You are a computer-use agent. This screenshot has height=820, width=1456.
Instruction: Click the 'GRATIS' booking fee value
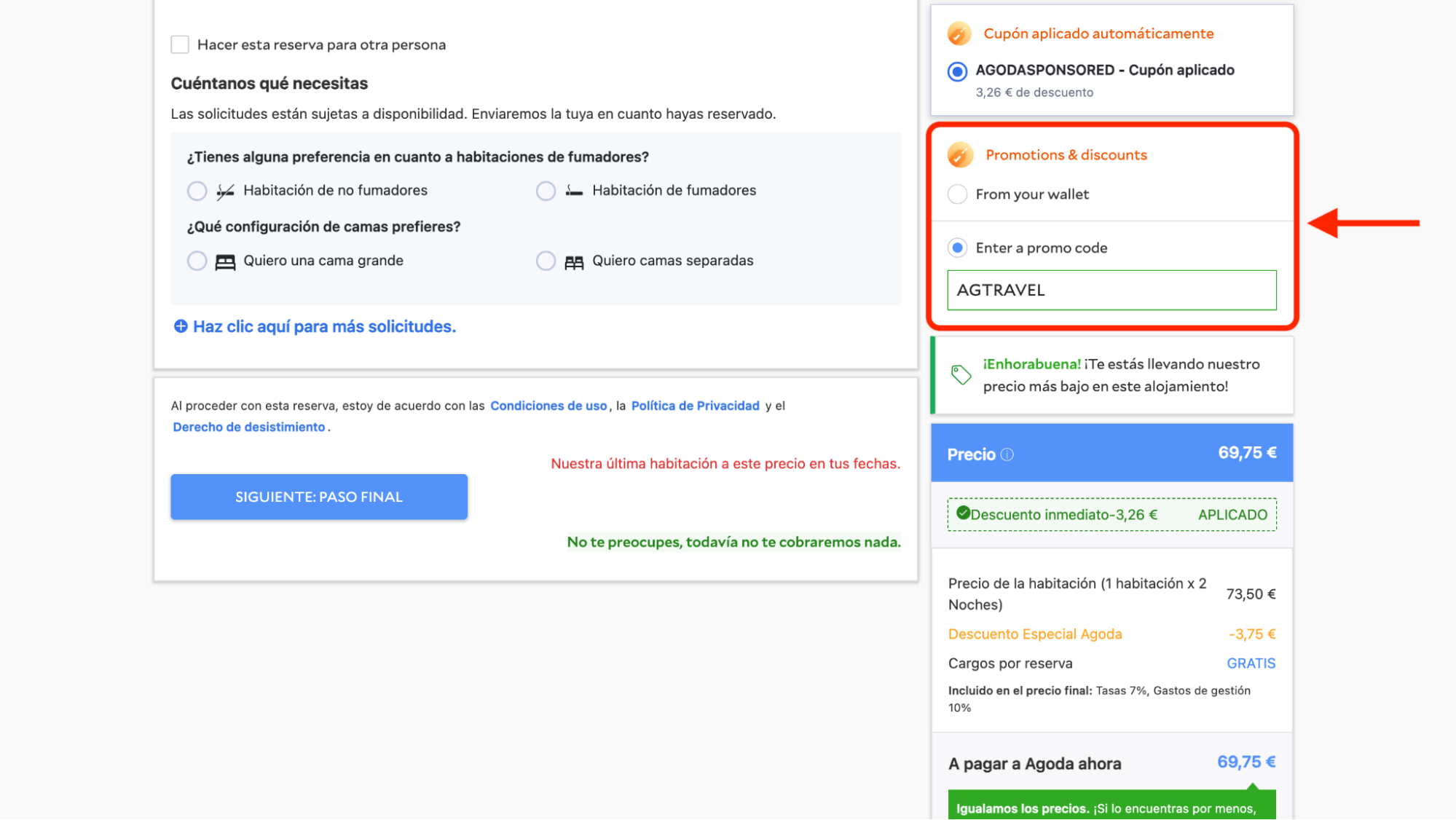tap(1251, 663)
